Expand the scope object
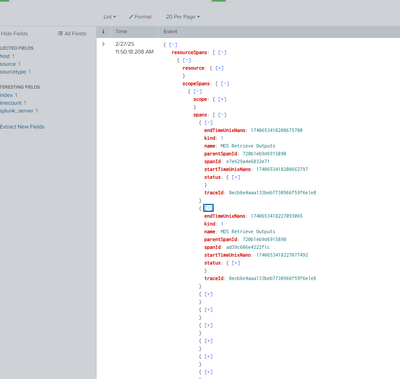The image size is (400, 379). [x=222, y=99]
